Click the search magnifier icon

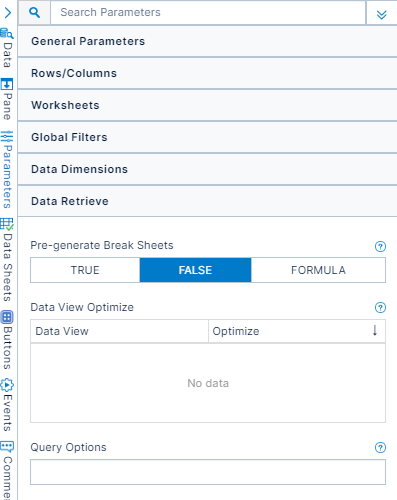point(34,12)
